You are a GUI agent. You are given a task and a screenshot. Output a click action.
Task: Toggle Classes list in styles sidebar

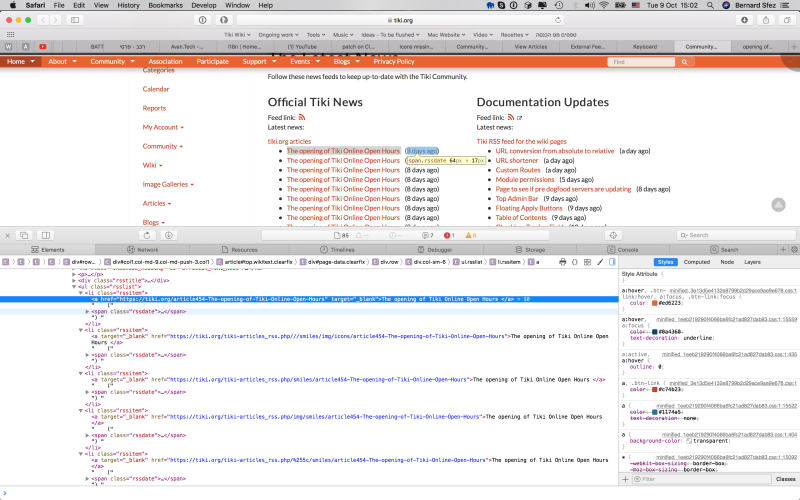(786, 479)
